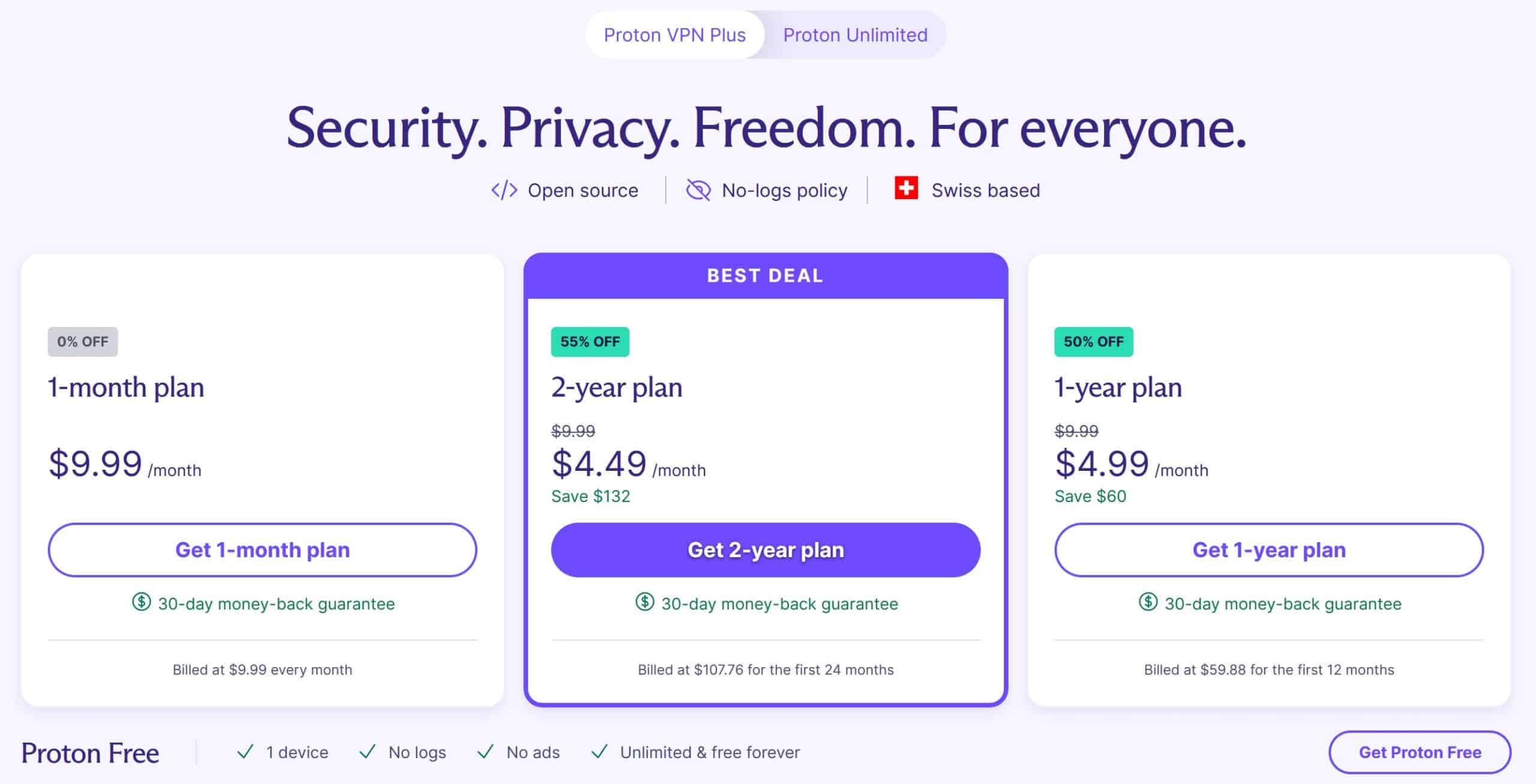Image resolution: width=1536 pixels, height=784 pixels.
Task: Click the checkmark next to No ads
Action: pos(485,752)
